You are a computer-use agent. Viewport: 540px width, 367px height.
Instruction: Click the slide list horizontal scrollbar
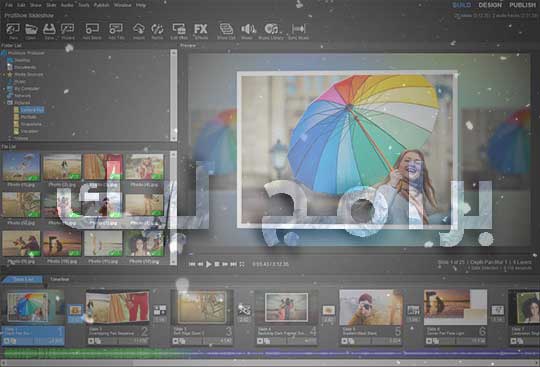pos(270,363)
